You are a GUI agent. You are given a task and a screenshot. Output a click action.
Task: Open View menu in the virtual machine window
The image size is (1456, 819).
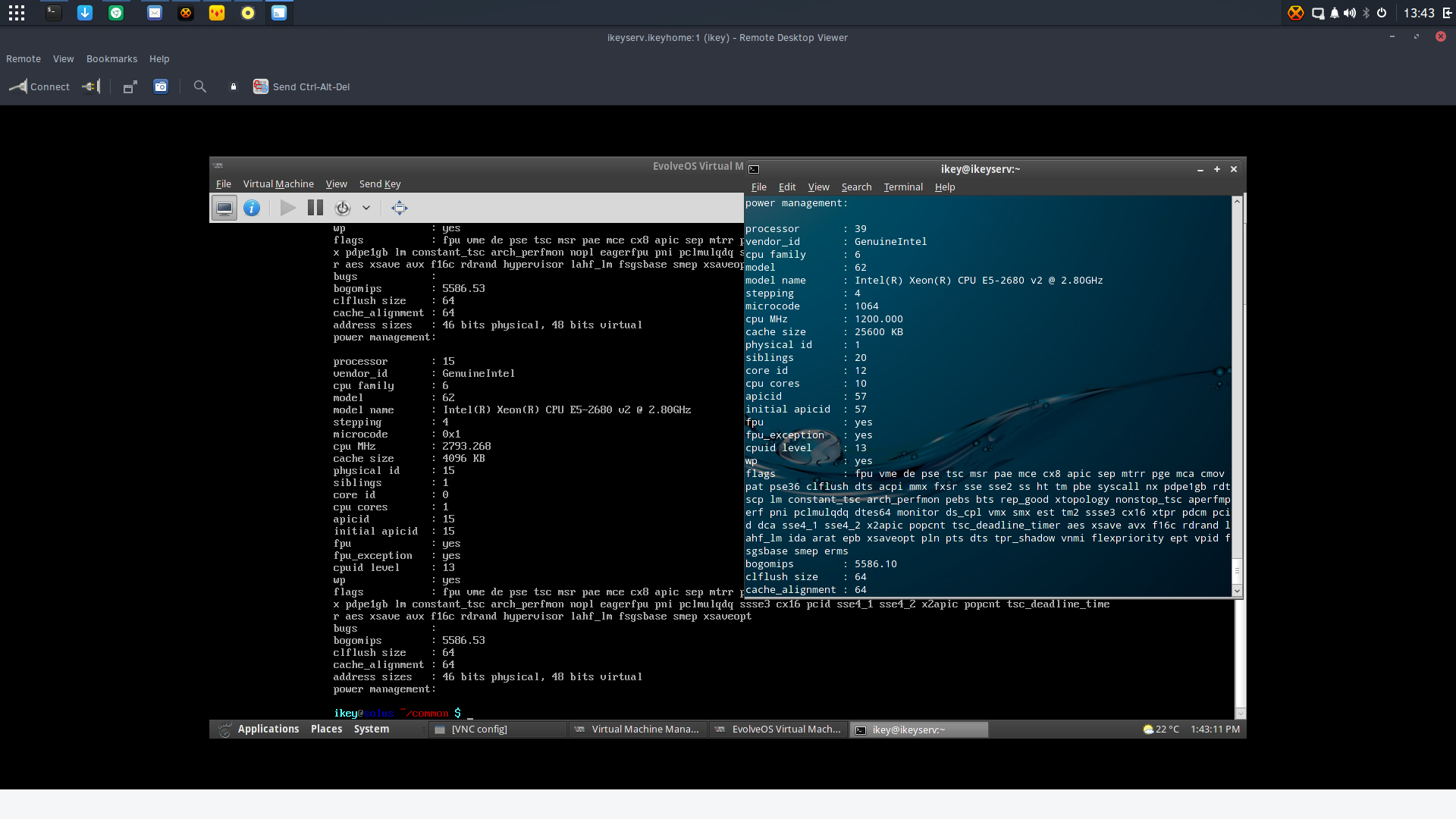click(337, 184)
